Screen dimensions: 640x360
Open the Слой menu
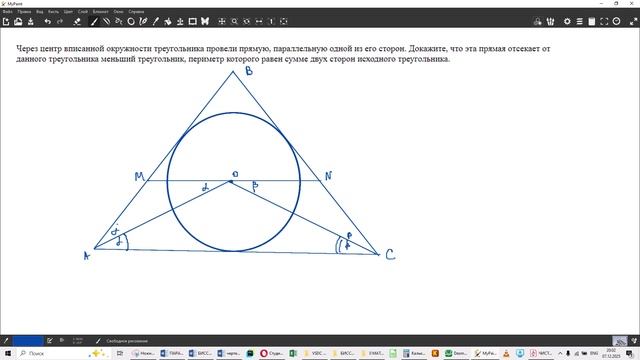point(83,12)
